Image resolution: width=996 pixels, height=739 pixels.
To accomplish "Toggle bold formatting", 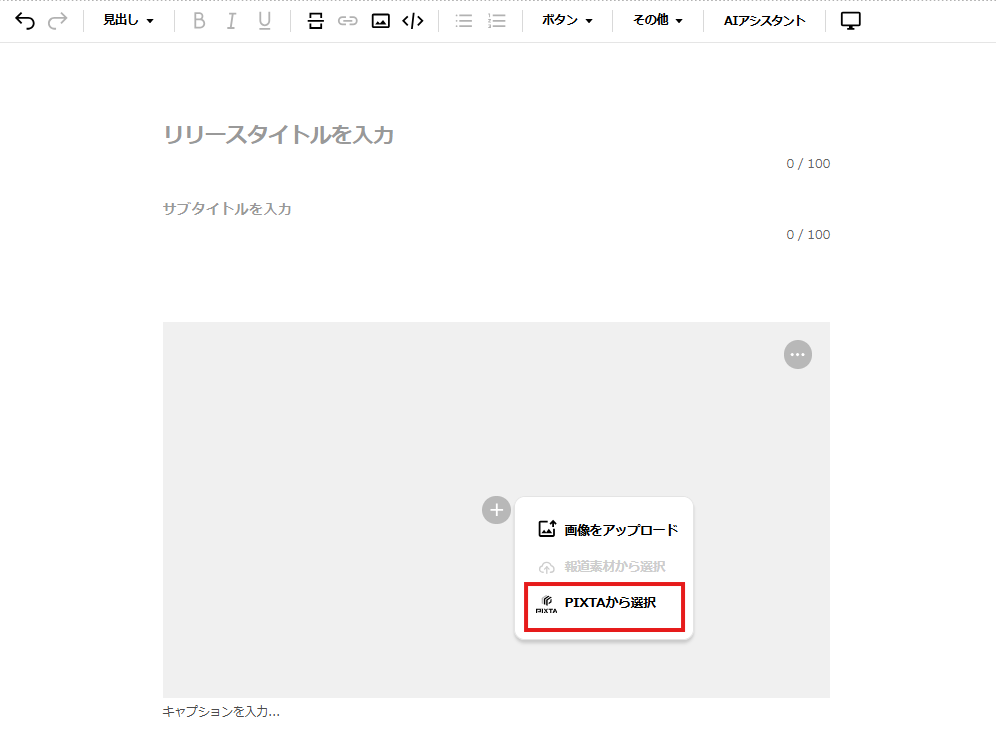I will coord(199,21).
